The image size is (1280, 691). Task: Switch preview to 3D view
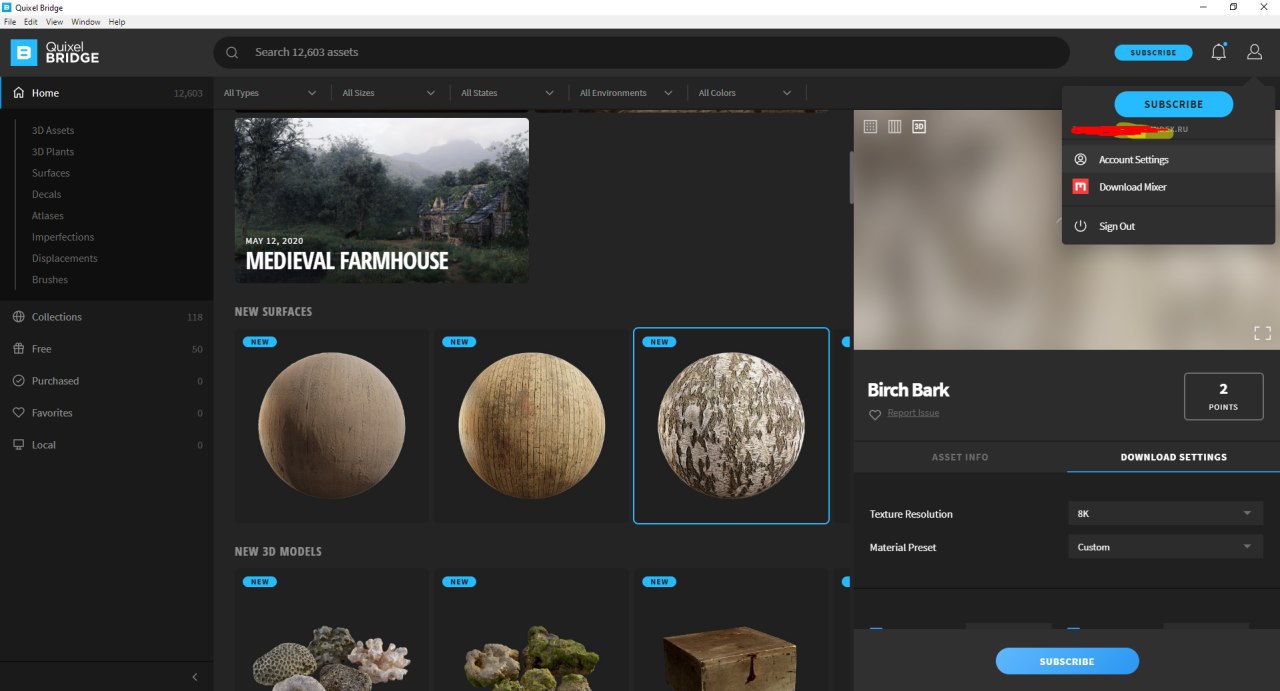tap(919, 127)
